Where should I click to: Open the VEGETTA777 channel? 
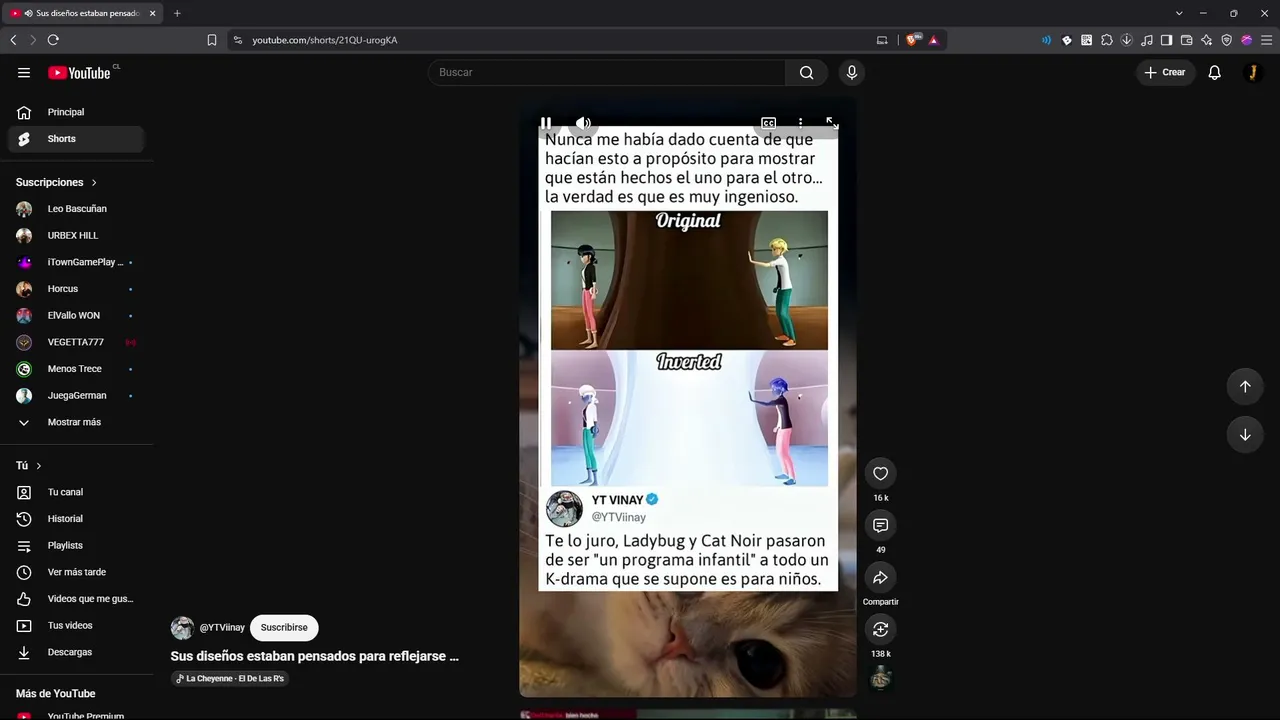(x=76, y=342)
